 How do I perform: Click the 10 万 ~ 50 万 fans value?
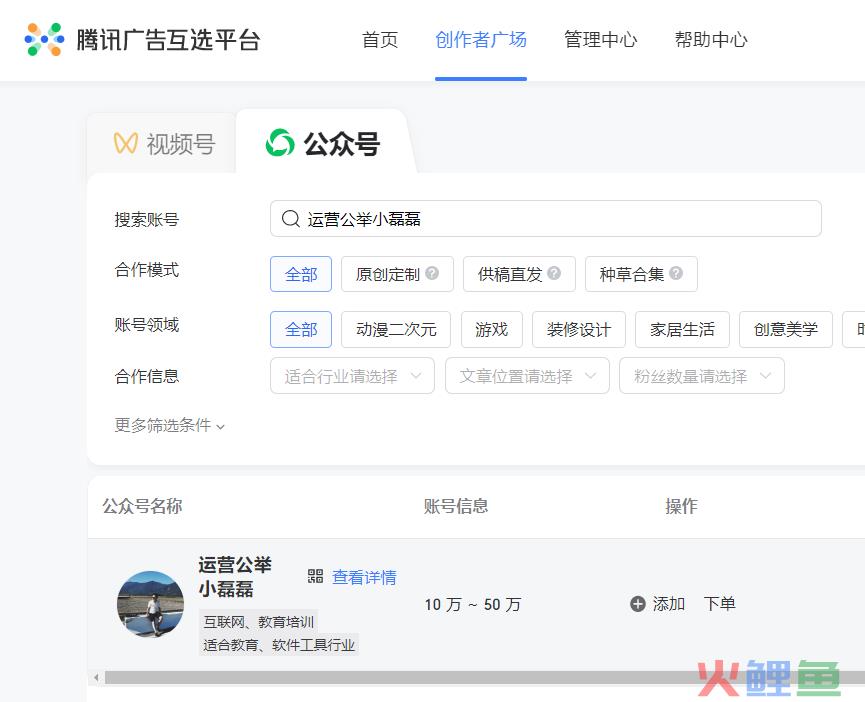[x=473, y=604]
